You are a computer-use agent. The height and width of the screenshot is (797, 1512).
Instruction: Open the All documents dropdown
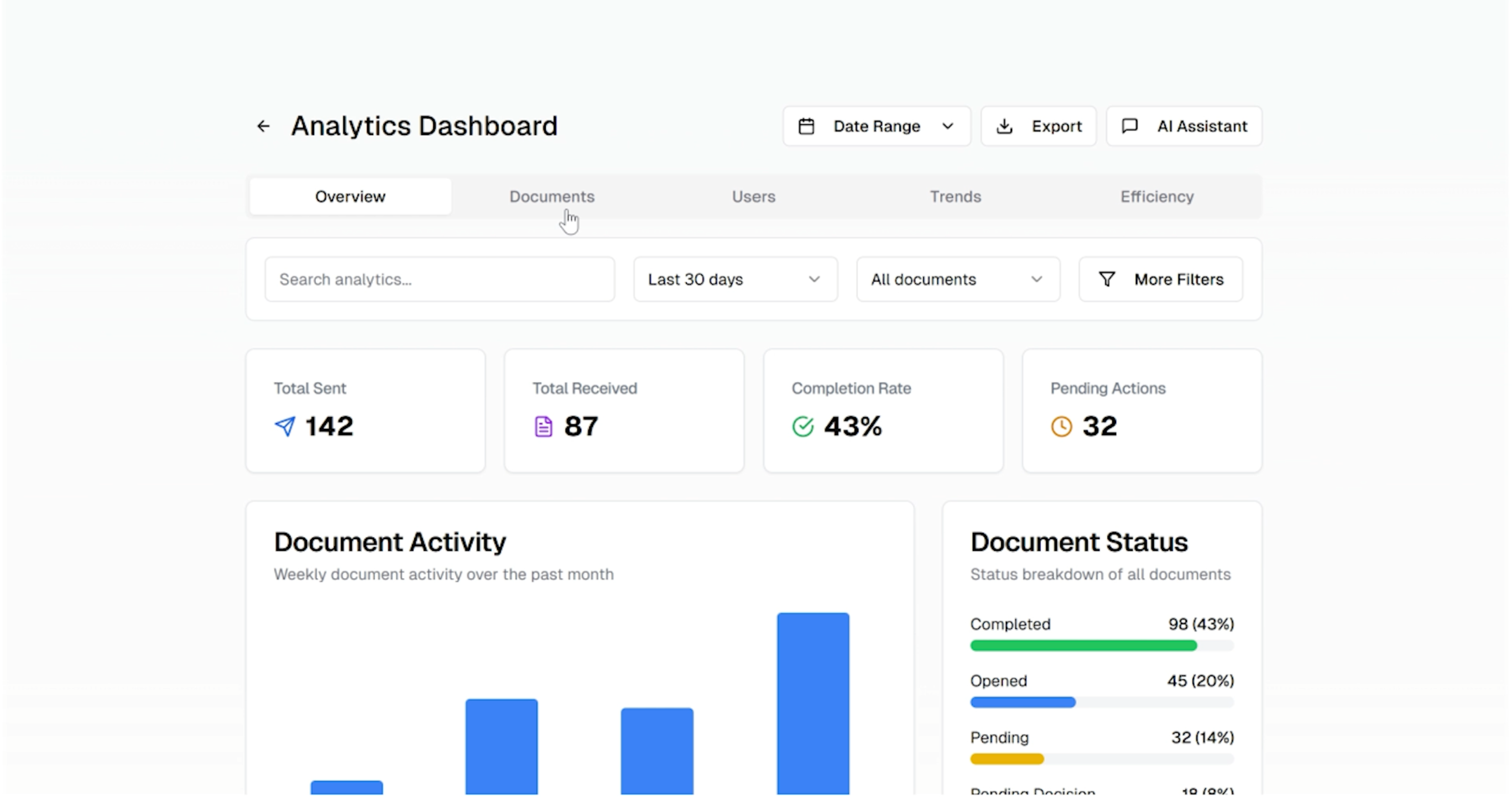tap(957, 279)
